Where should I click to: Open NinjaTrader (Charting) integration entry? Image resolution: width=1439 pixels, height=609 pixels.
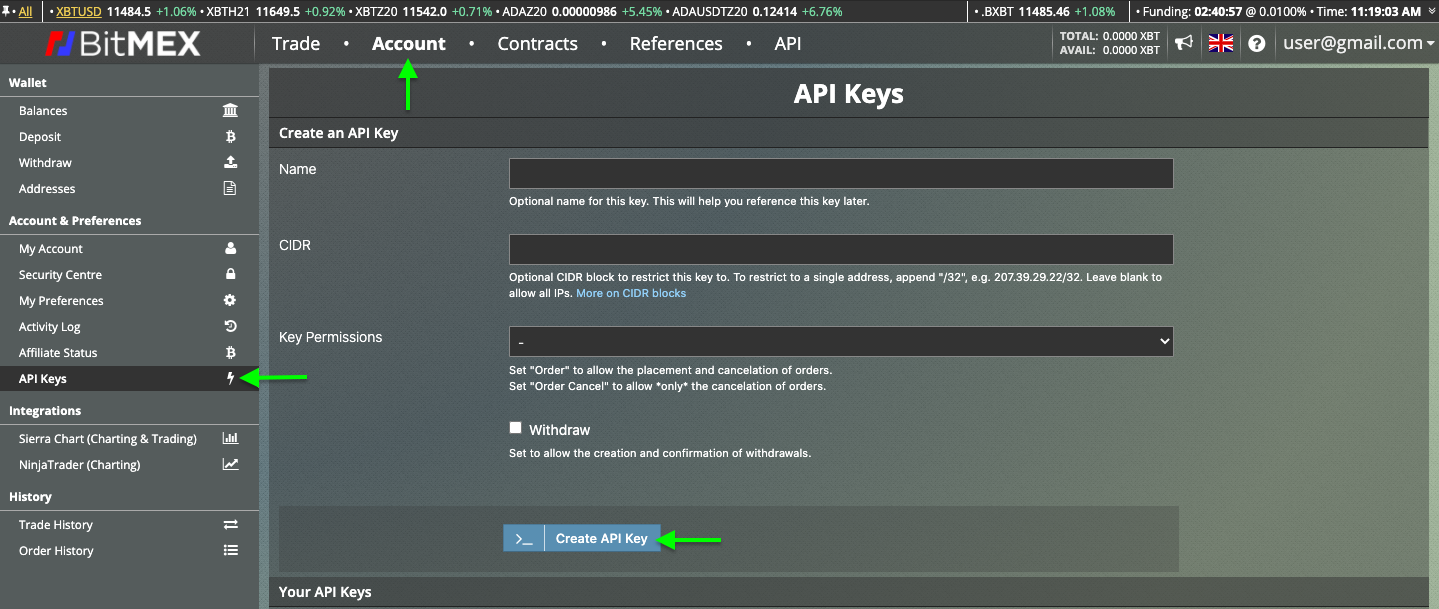[80, 465]
